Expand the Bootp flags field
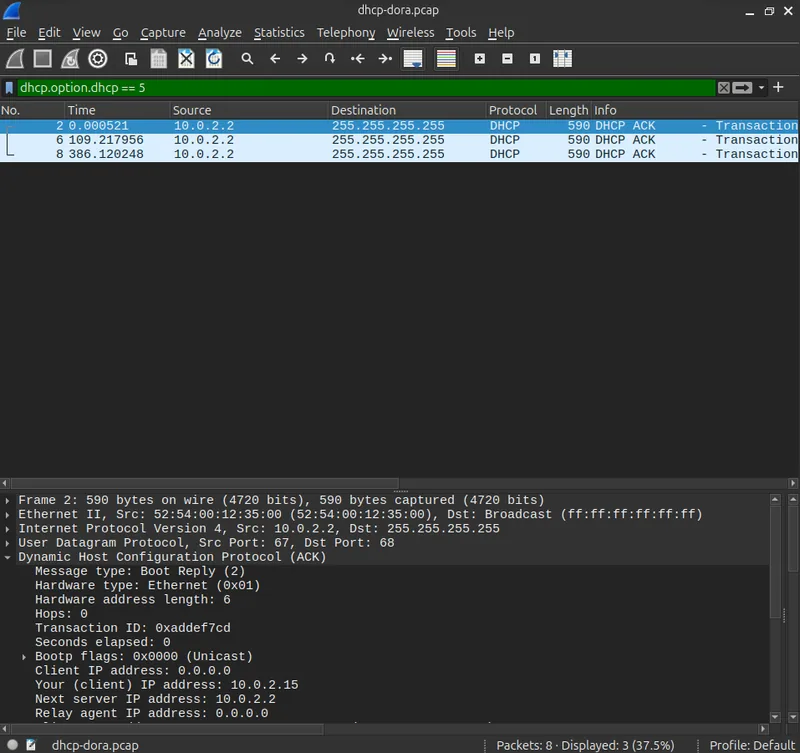Screen dimensions: 800x753 point(24,657)
